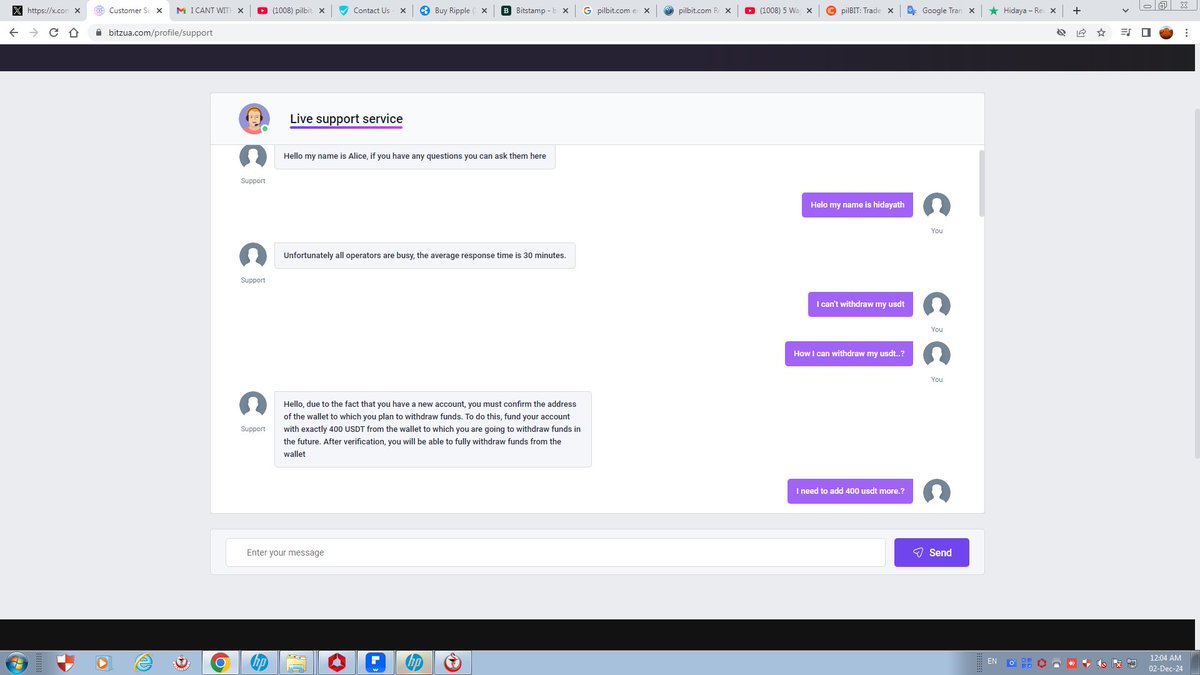The image size is (1200, 675).
Task: Open the Chrome three-dot menu
Action: [x=1186, y=32]
